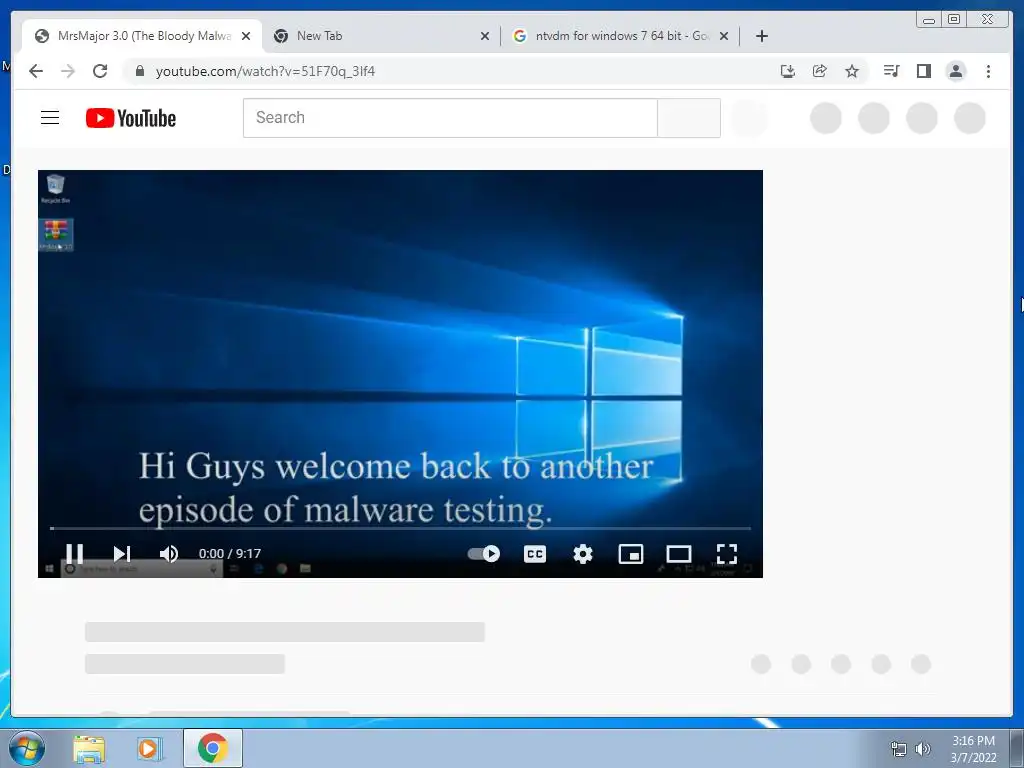
Task: Bookmark this page with the star
Action: 852,71
